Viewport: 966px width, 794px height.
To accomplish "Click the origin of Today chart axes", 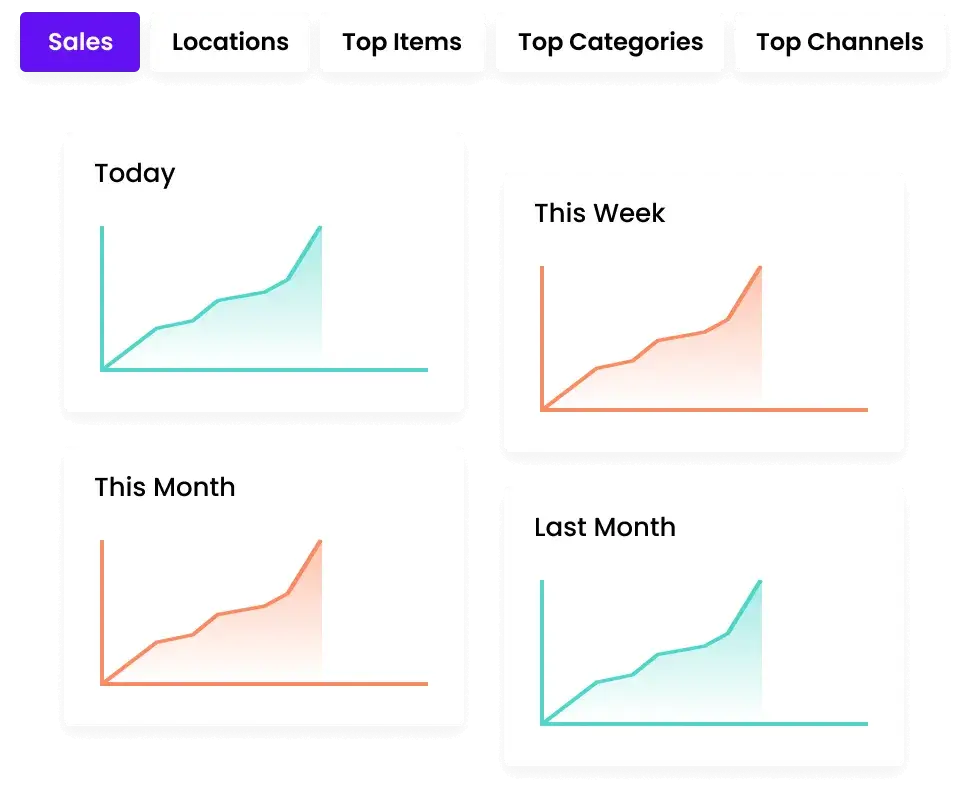I will [102, 370].
